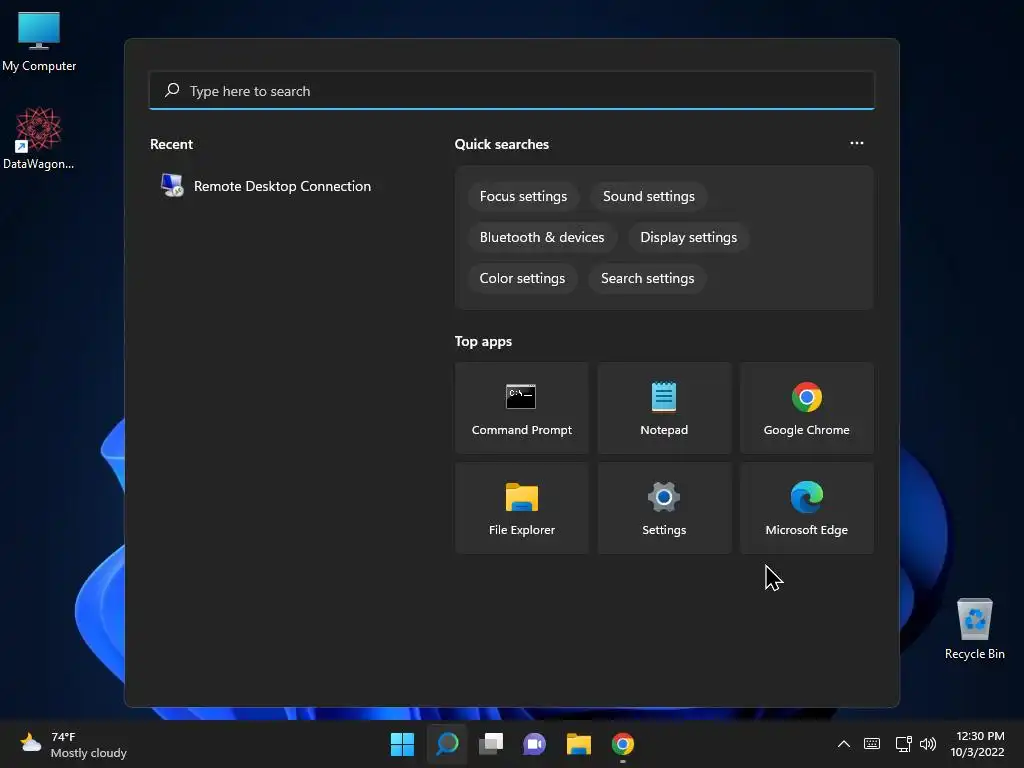Screen dimensions: 1024x768
Task: Open the weather widget on taskbar
Action: 73,744
